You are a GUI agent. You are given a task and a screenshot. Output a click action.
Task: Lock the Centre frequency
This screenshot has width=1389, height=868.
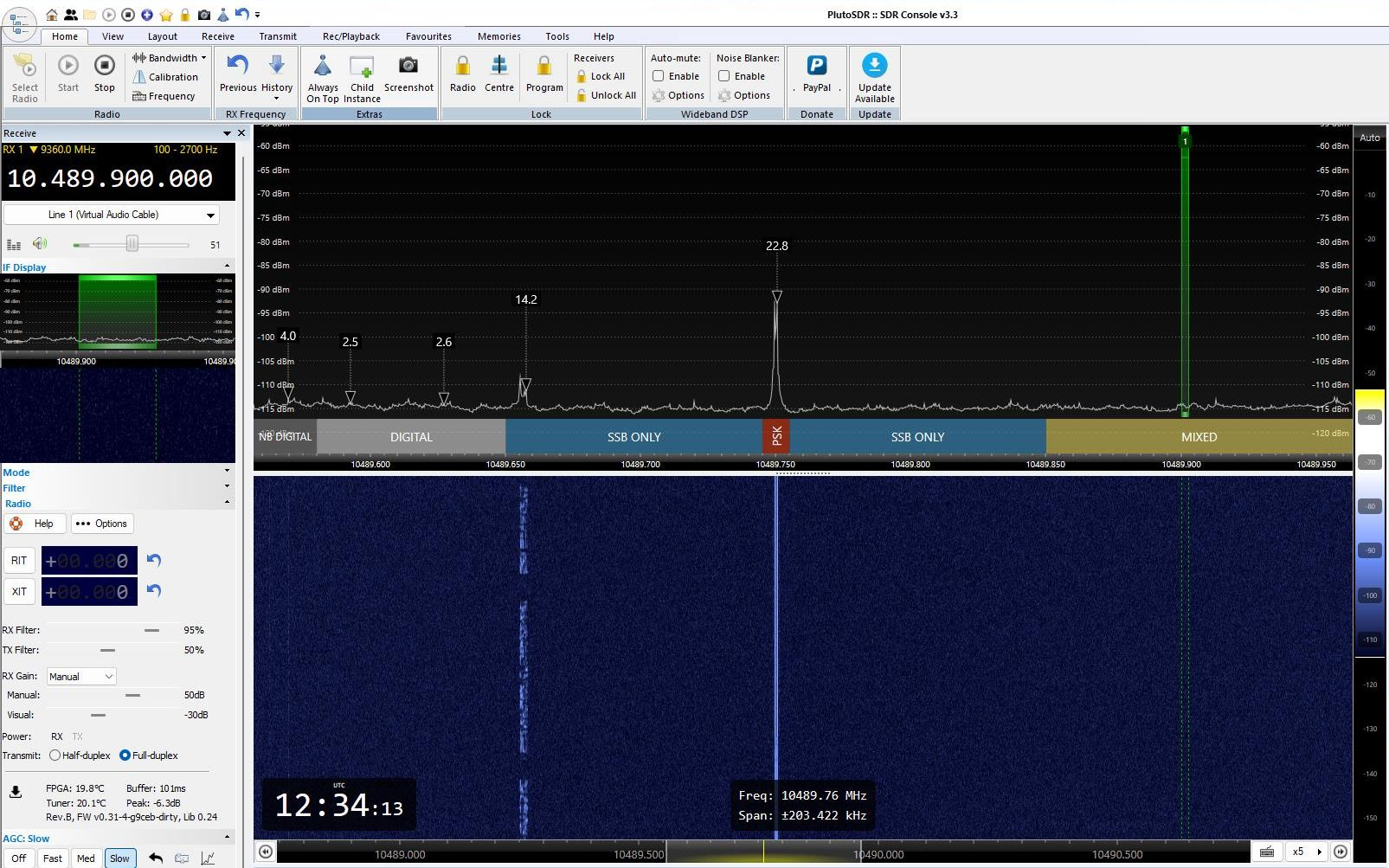coord(499,73)
